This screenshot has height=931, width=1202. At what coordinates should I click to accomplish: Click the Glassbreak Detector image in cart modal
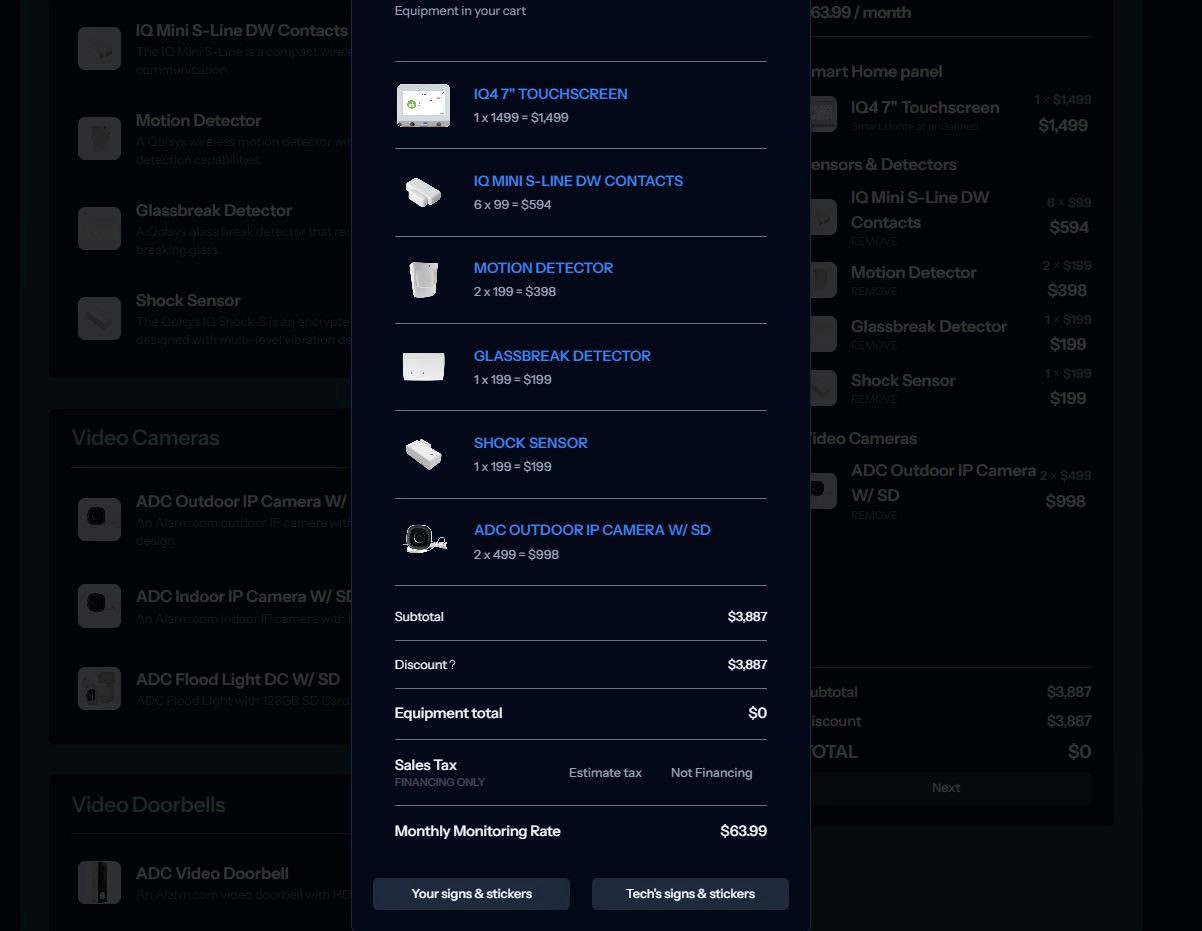point(424,367)
